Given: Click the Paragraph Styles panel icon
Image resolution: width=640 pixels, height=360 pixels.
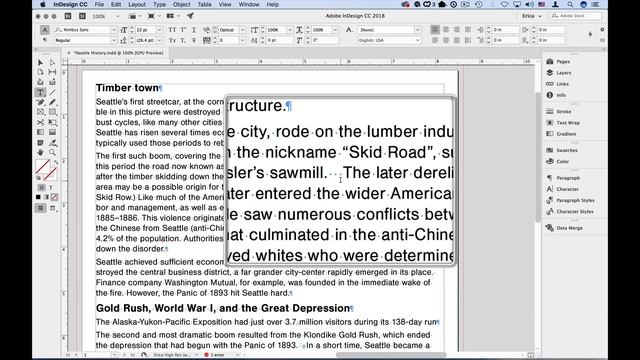Looking at the screenshot, I should pyautogui.click(x=550, y=200).
